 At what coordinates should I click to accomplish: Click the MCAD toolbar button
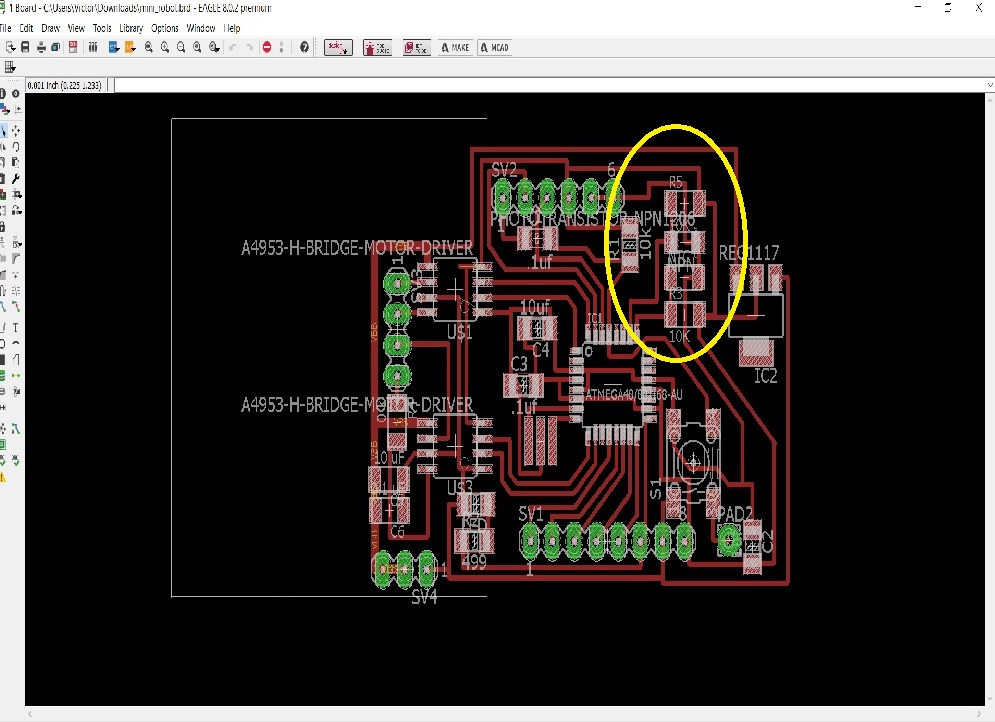coord(494,47)
